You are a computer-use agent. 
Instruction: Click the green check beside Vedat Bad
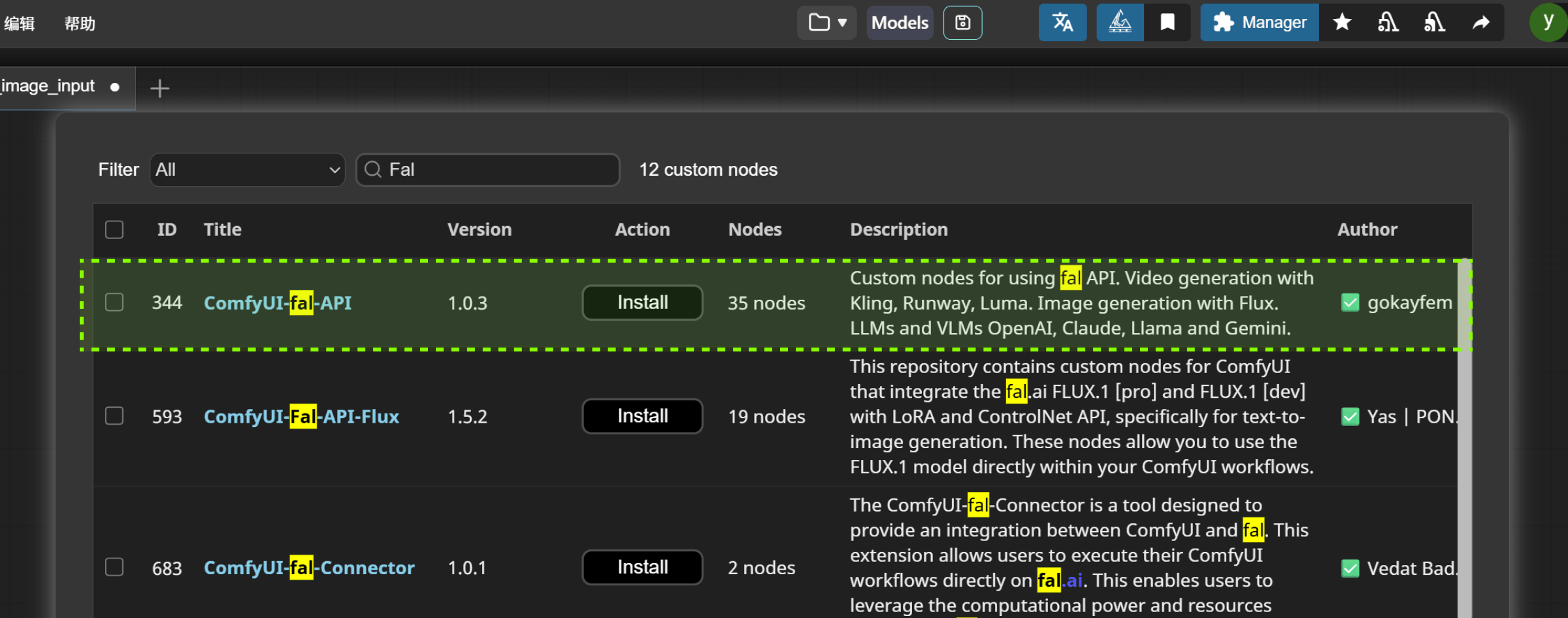[1350, 568]
